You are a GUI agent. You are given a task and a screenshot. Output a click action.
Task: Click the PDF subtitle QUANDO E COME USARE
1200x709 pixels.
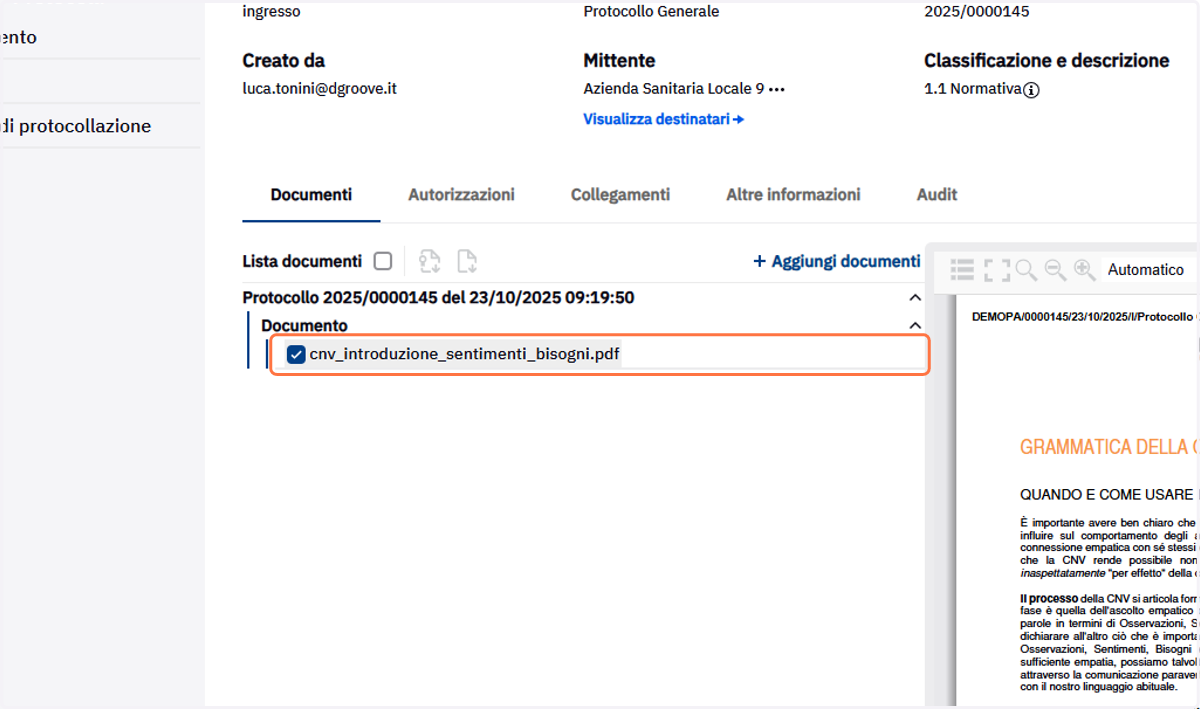[1107, 494]
